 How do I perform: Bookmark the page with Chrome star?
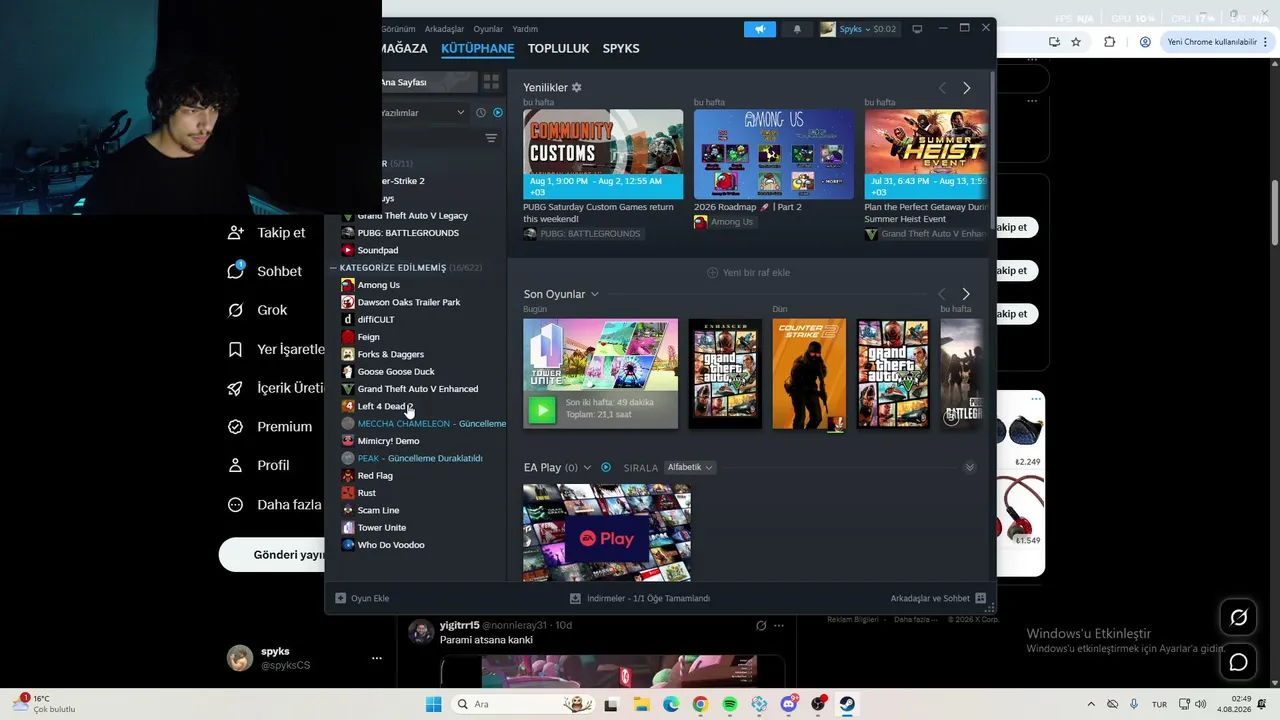pos(1076,42)
